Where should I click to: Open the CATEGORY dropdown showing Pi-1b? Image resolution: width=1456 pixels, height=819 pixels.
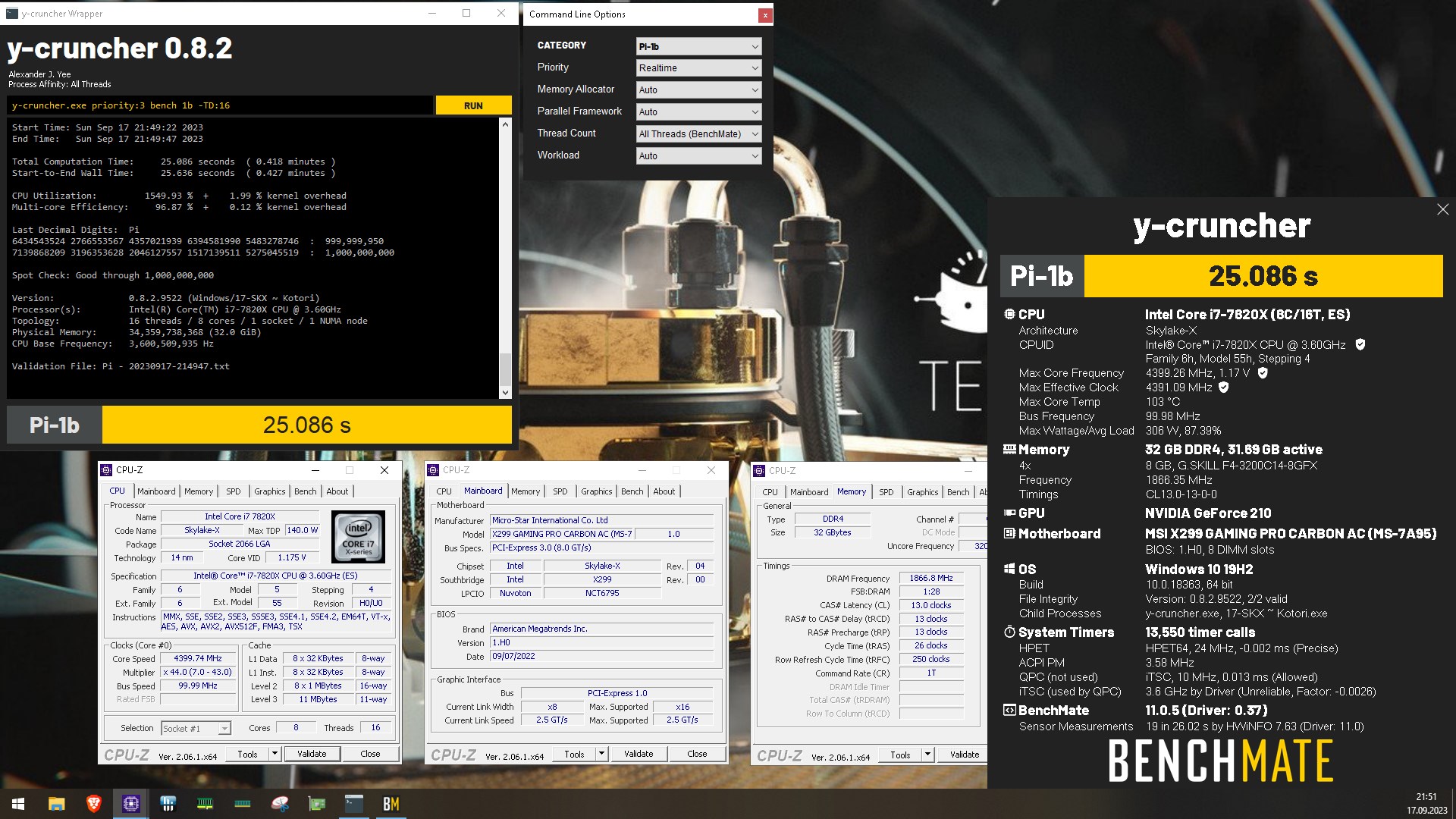click(698, 46)
